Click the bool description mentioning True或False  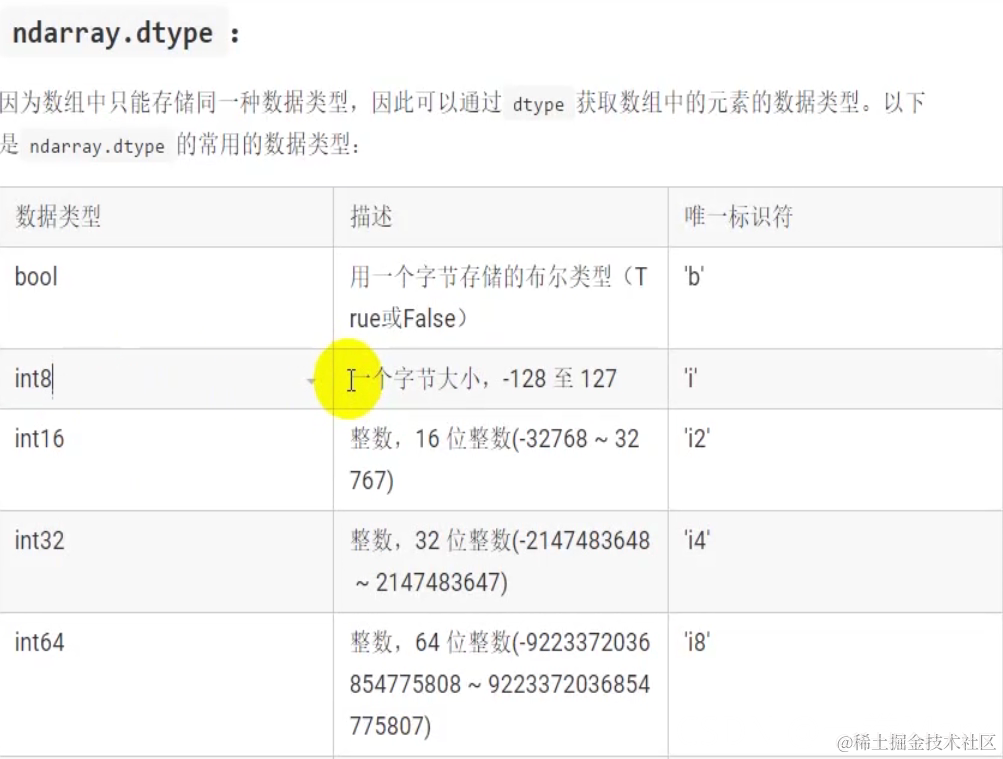pos(499,297)
